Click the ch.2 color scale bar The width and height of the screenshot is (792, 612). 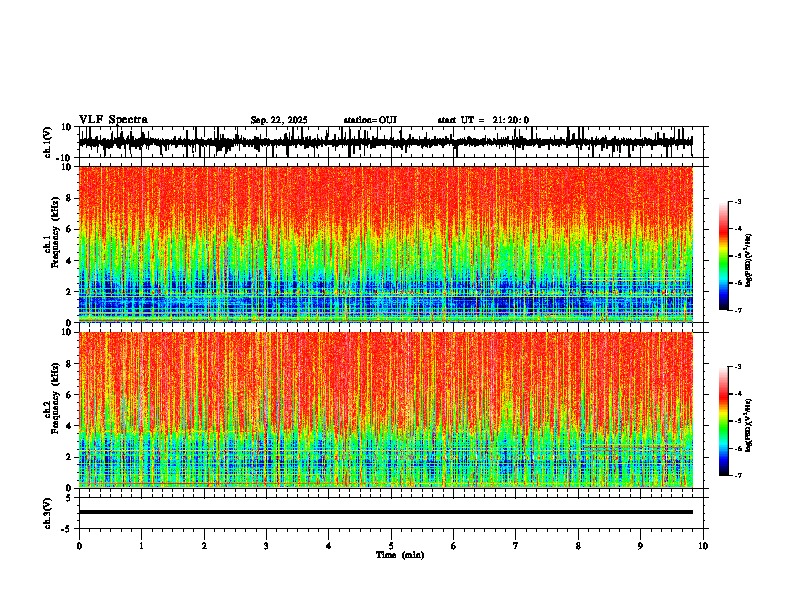tap(724, 421)
